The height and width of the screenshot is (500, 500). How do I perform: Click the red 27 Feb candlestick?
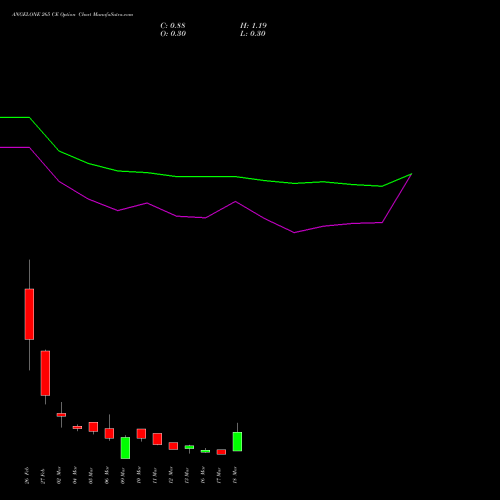pyautogui.click(x=45, y=373)
